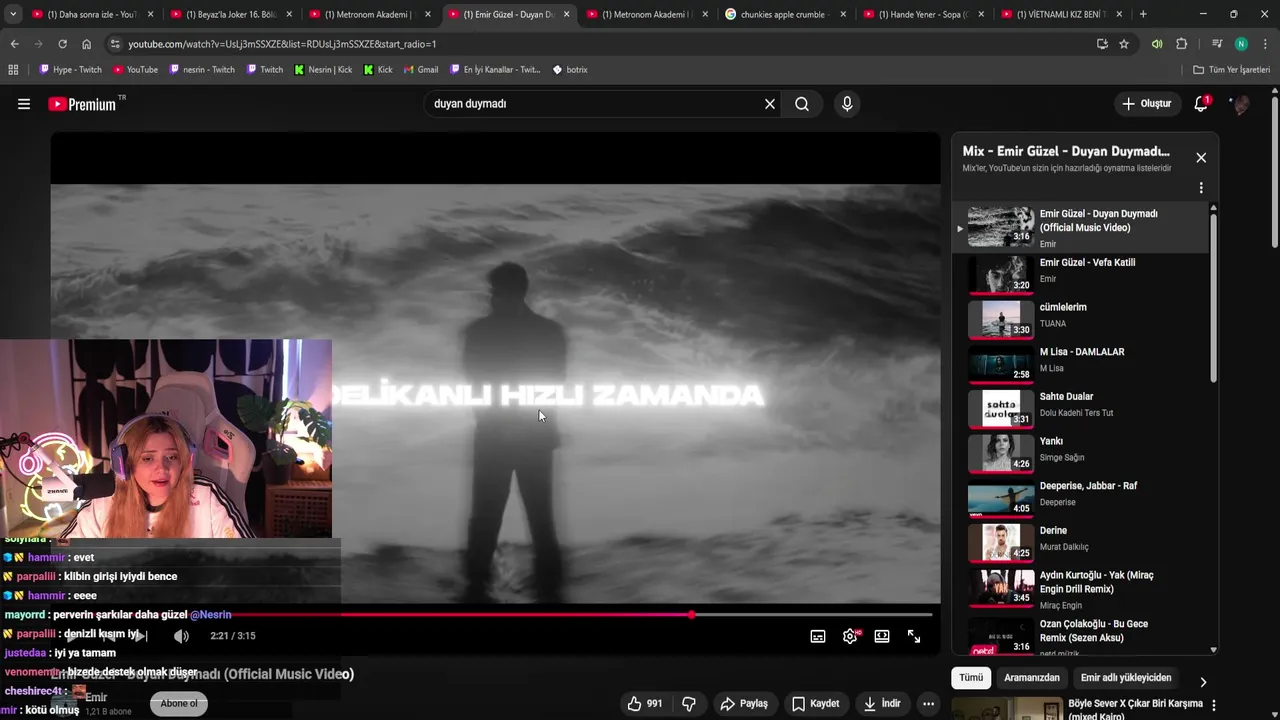Open Chrome's three-dot menu
1280x720 pixels.
click(1263, 44)
